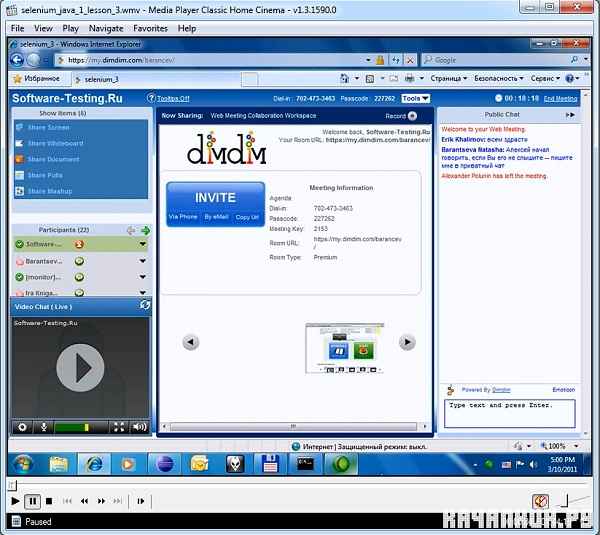The image size is (600, 535).
Task: Collapse the Public Chat panel with the double arrow
Action: [570, 115]
